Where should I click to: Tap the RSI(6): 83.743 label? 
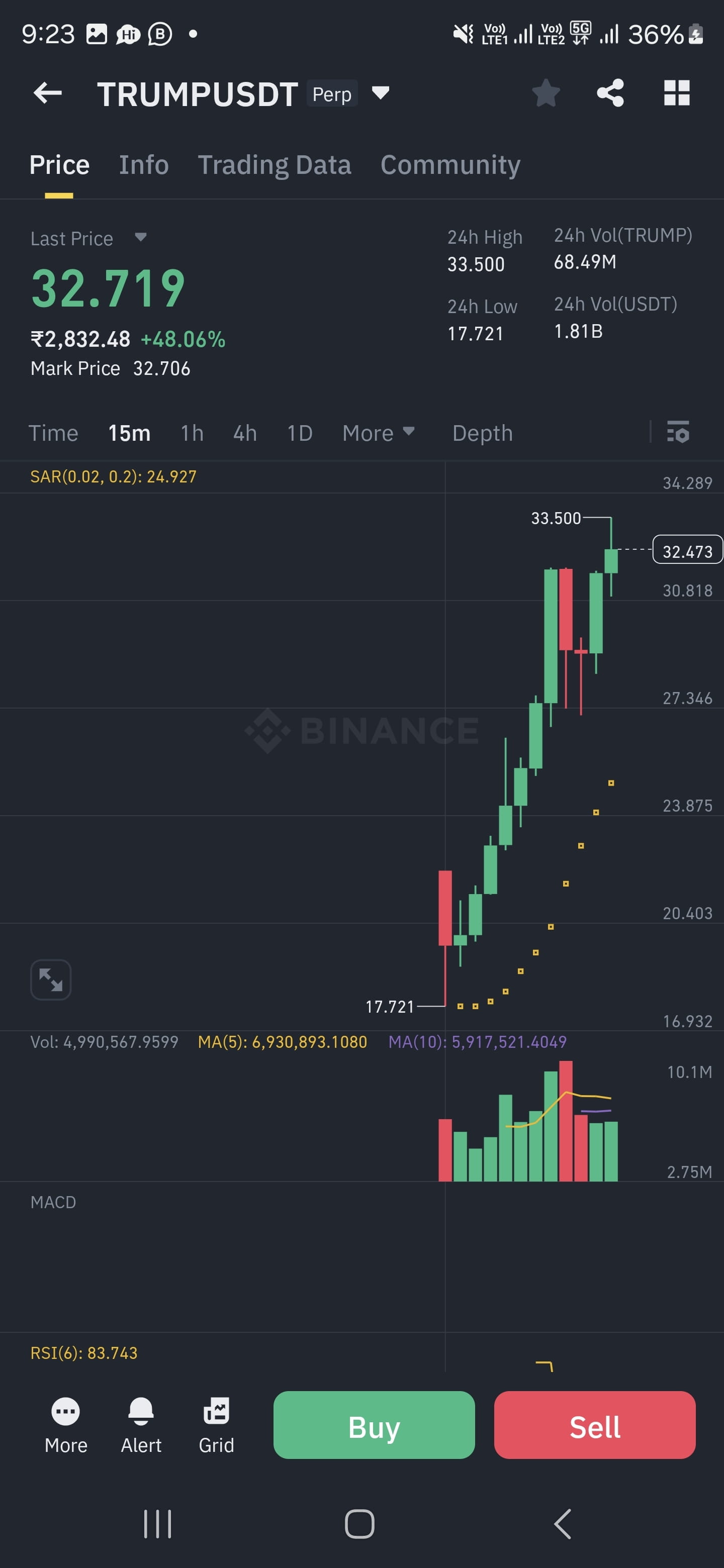click(84, 1352)
